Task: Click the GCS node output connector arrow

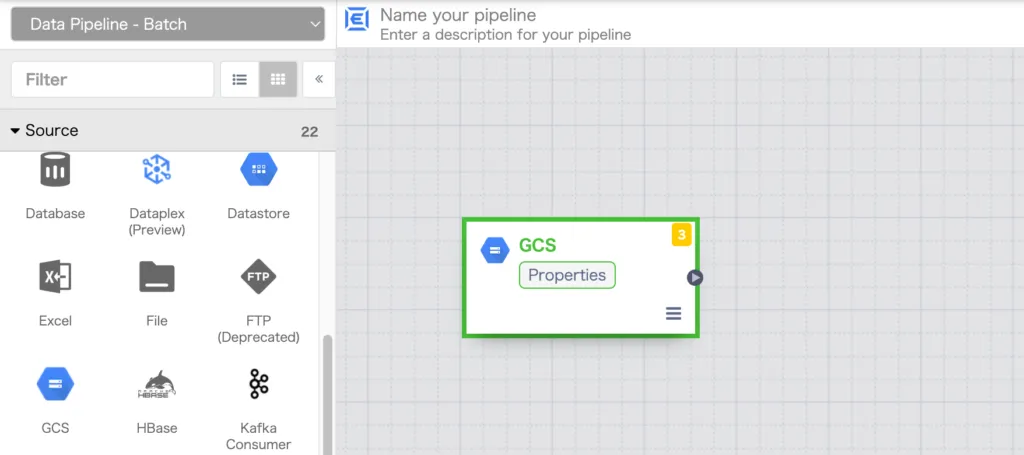Action: (x=695, y=277)
